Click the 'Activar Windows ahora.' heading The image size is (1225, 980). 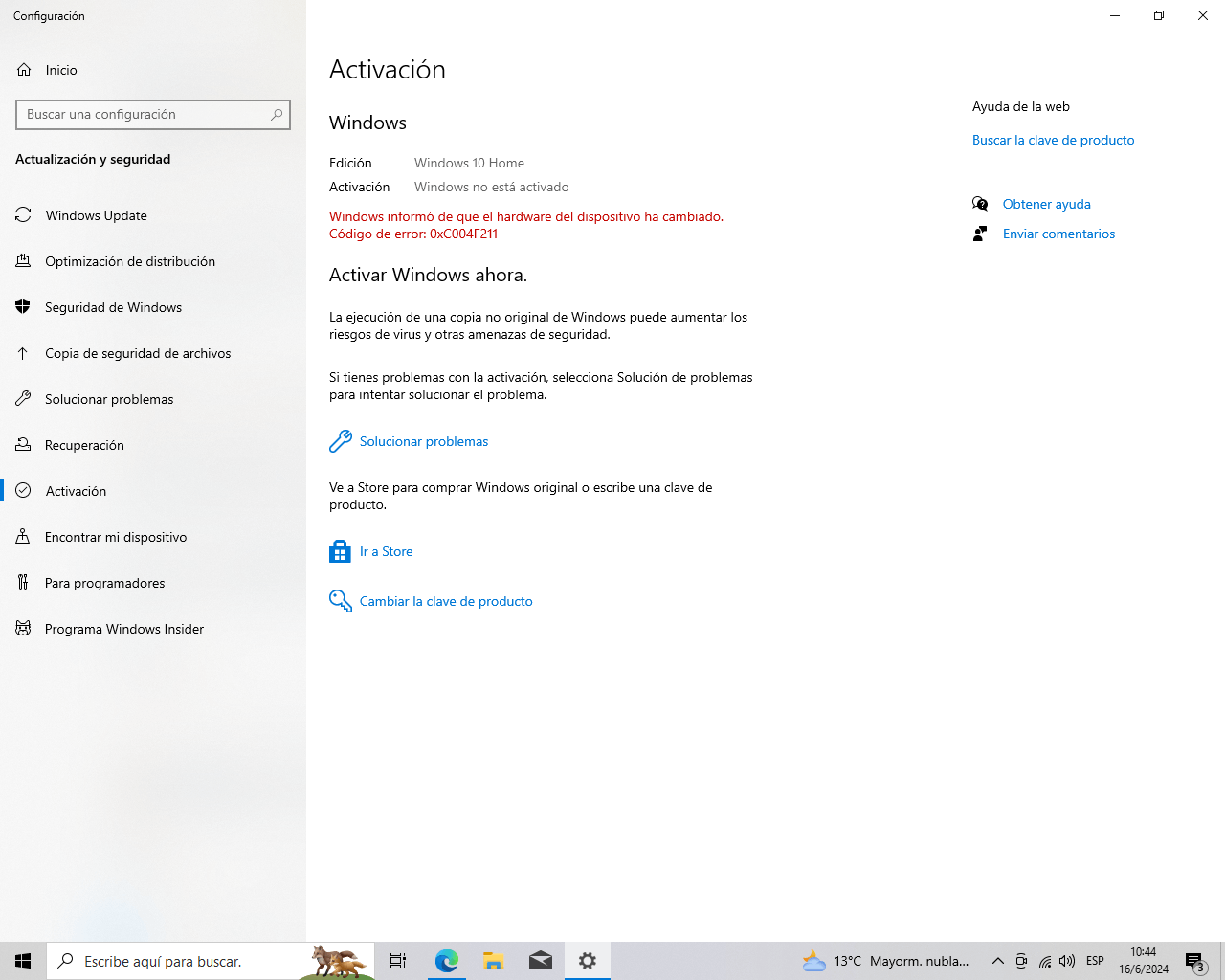(x=428, y=275)
